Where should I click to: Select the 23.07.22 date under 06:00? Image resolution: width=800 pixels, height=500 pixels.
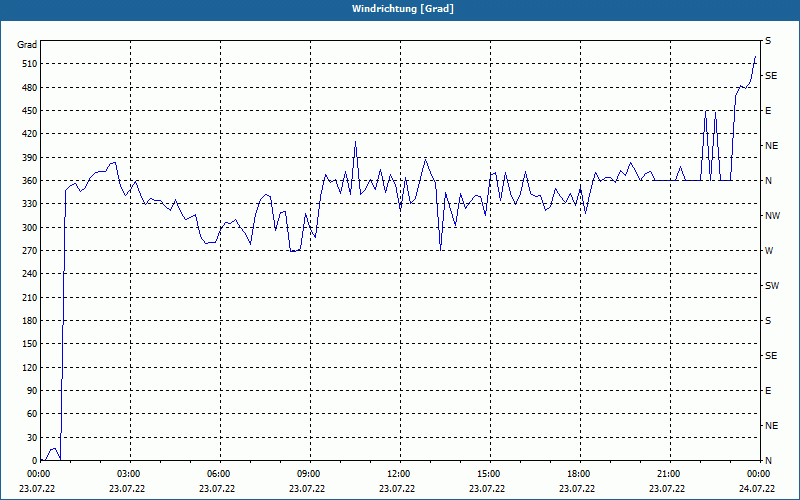(x=217, y=488)
